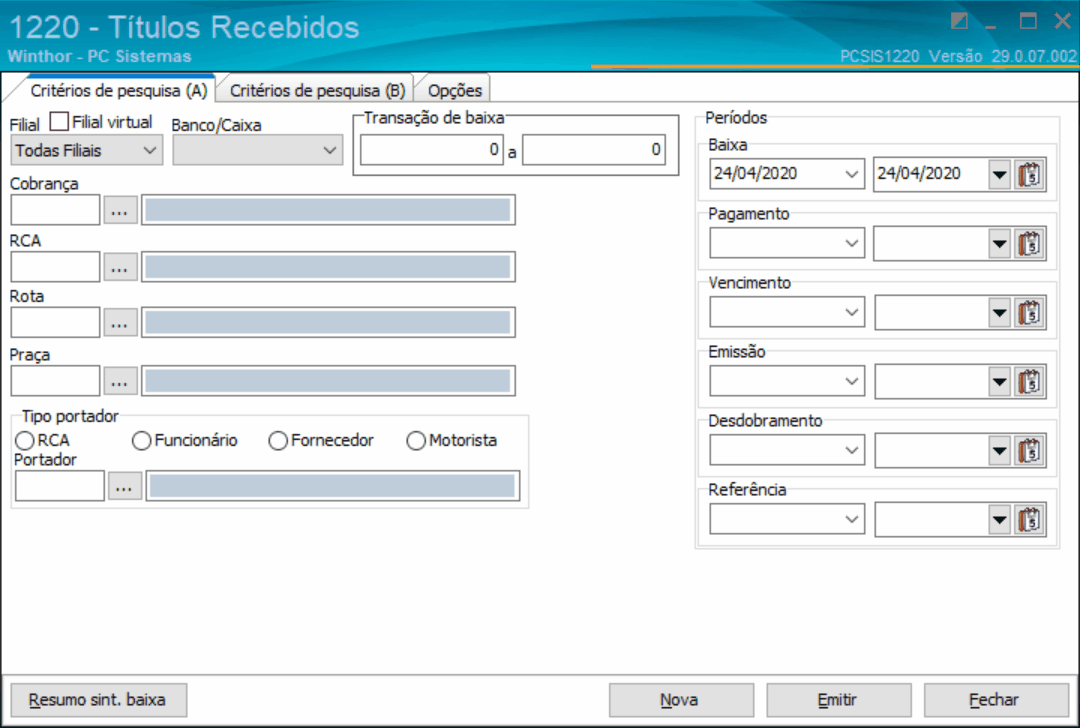Click the Vencimento end date field
The width and height of the screenshot is (1080, 728).
[931, 313]
